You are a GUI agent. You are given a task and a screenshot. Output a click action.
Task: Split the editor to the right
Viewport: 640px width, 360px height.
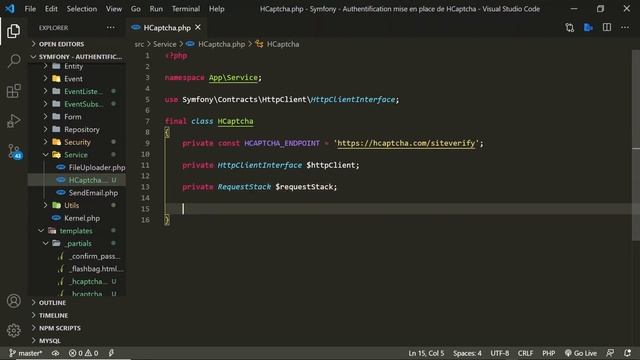pyautogui.click(x=607, y=28)
